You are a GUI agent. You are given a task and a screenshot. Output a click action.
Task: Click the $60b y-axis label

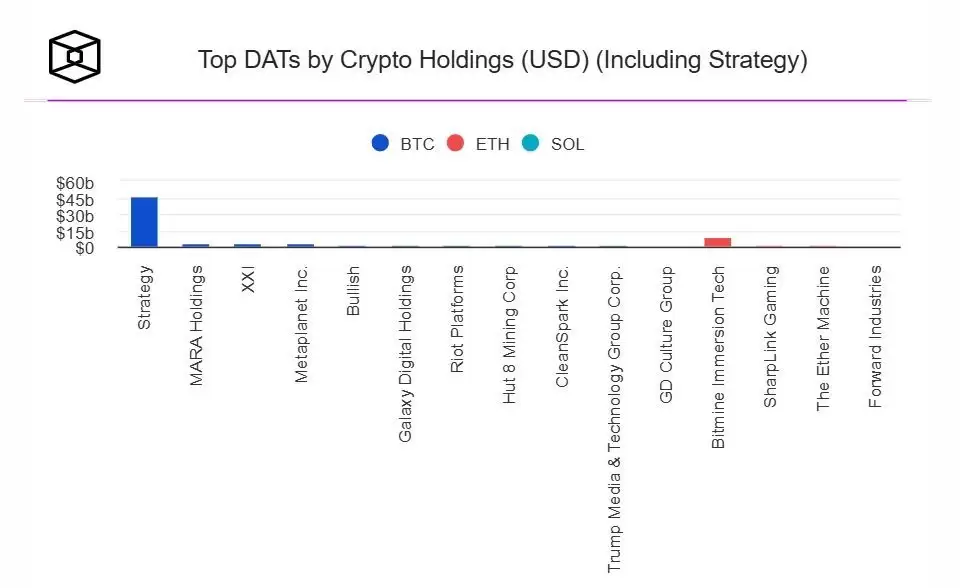coord(75,183)
